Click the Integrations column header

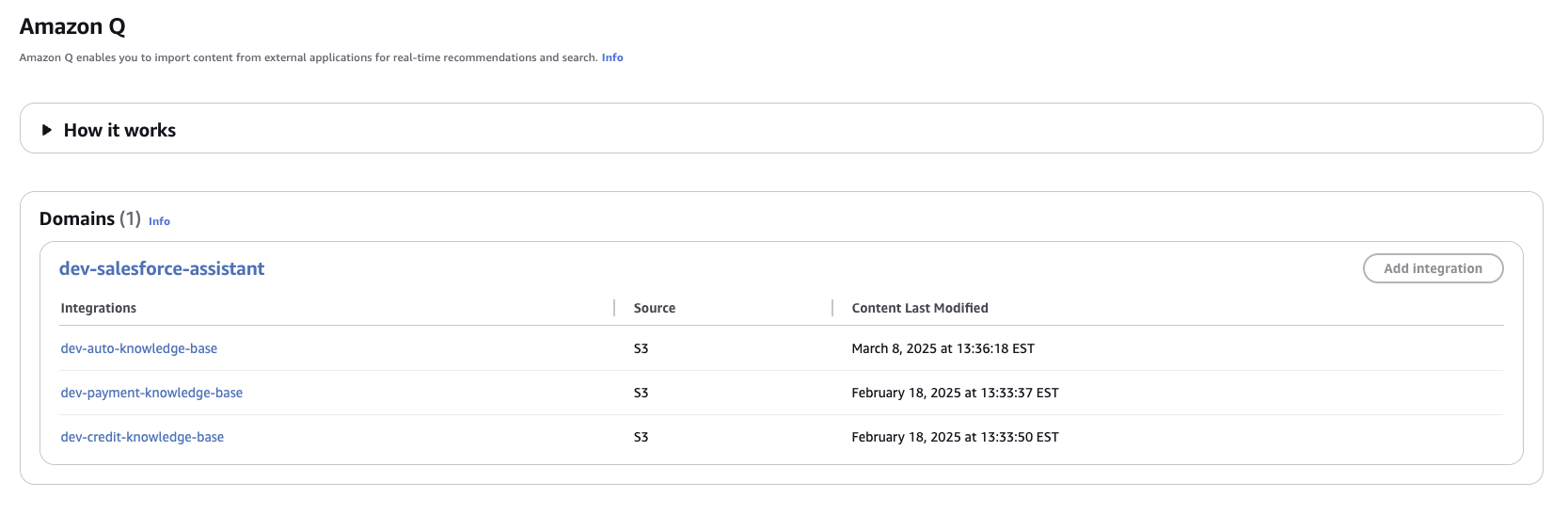coord(99,308)
